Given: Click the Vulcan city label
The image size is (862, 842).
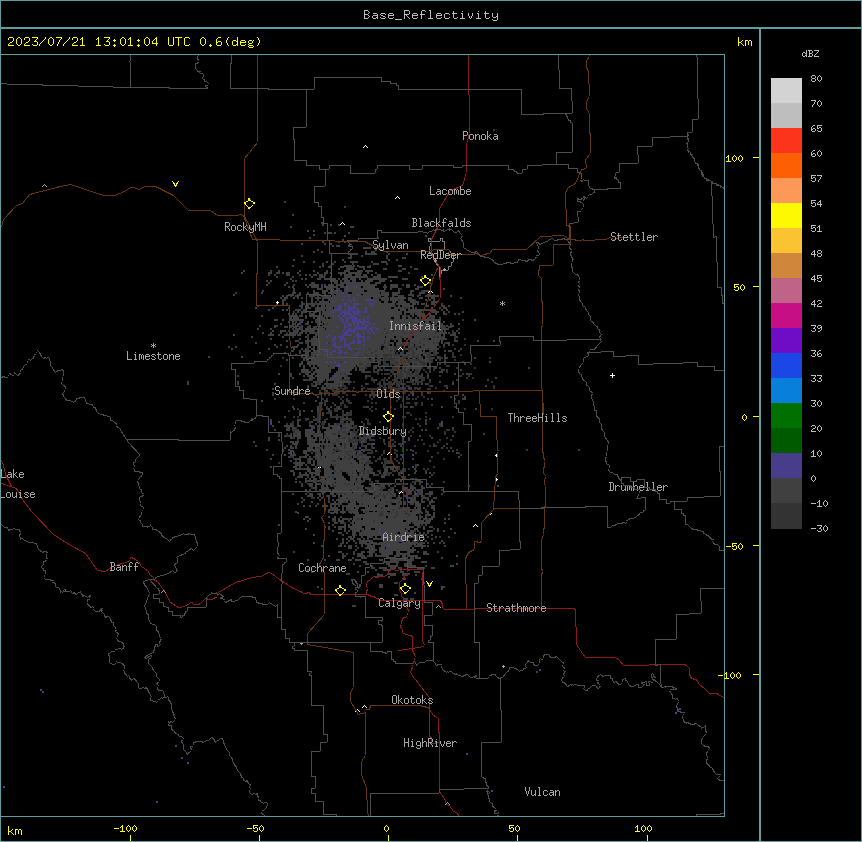Looking at the screenshot, I should tap(542, 792).
